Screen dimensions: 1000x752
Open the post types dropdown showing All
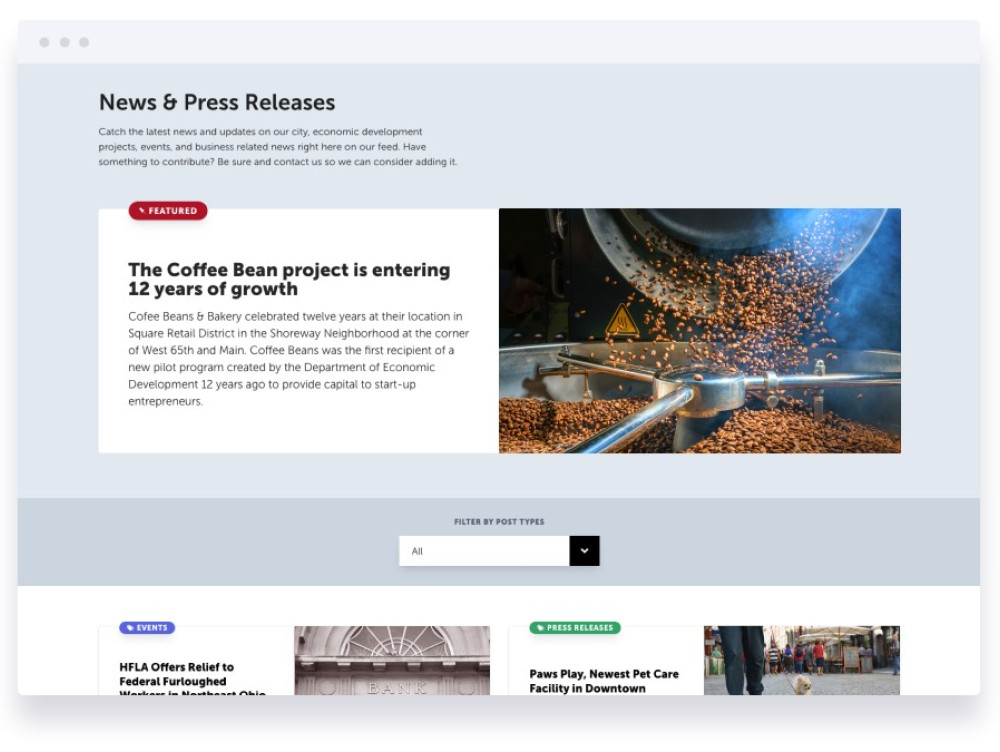click(x=484, y=551)
